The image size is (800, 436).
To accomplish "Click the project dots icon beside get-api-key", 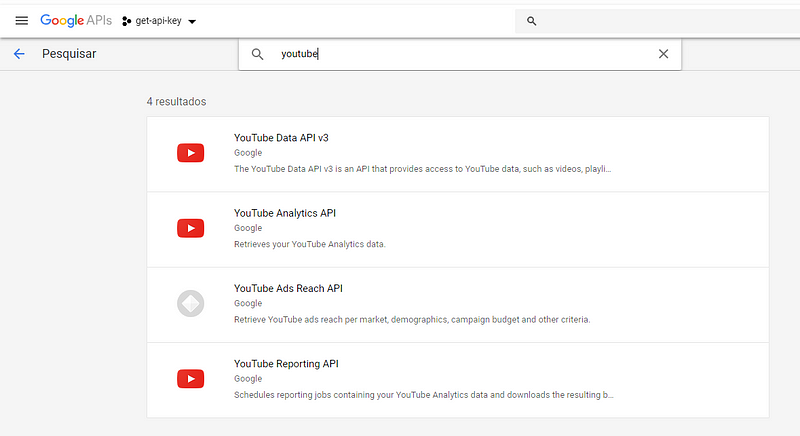I will tap(127, 21).
